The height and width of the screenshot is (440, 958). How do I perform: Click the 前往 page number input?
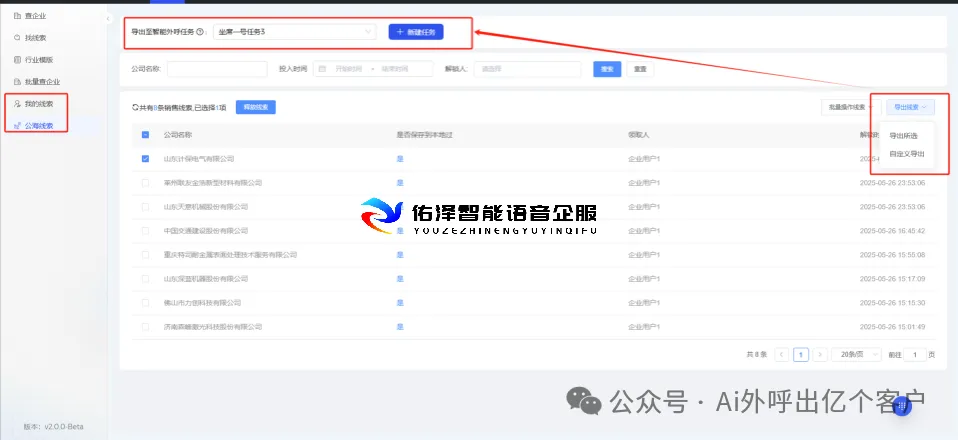[915, 354]
